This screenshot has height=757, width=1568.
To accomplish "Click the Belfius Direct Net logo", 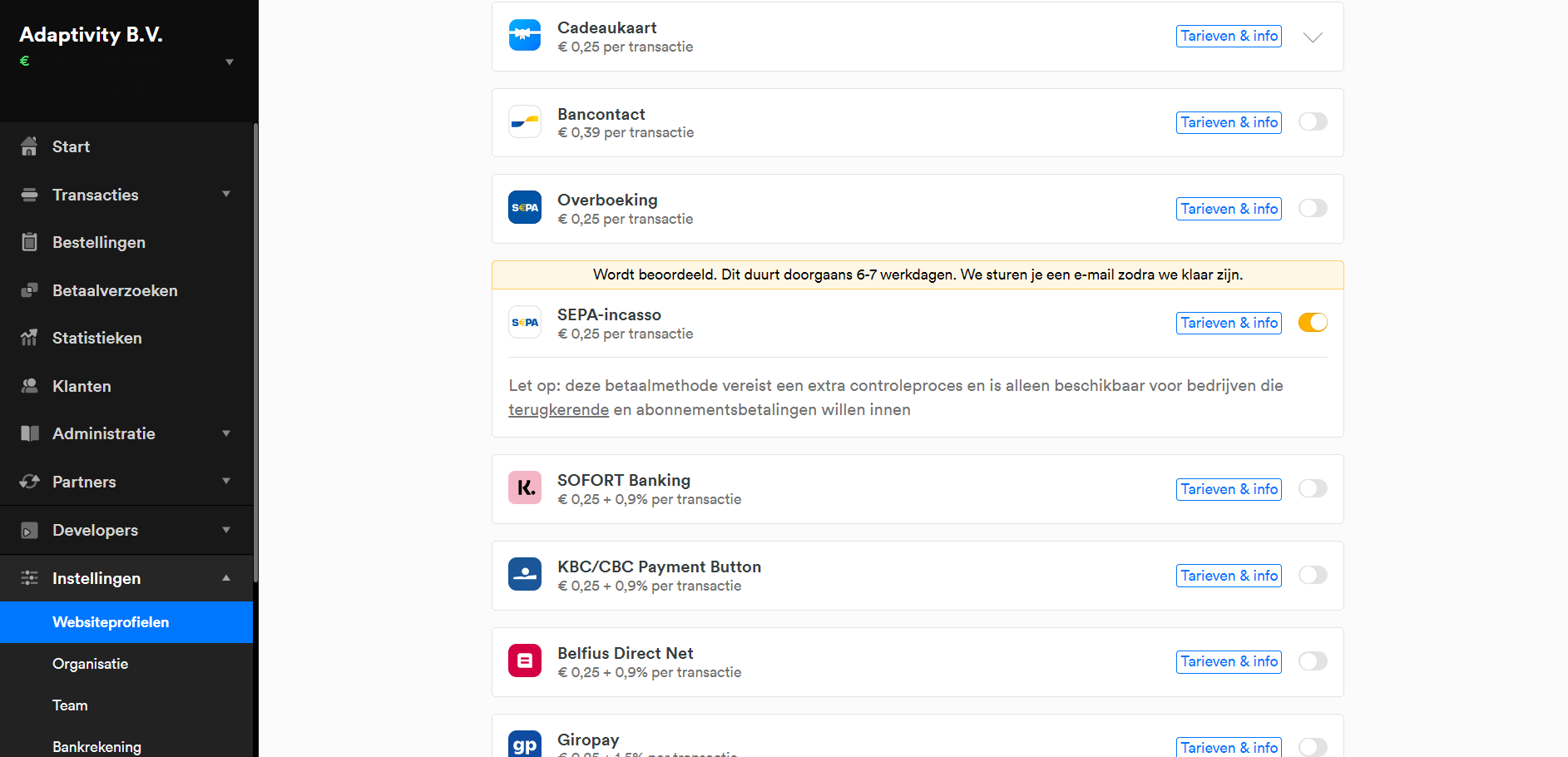I will coord(525,661).
